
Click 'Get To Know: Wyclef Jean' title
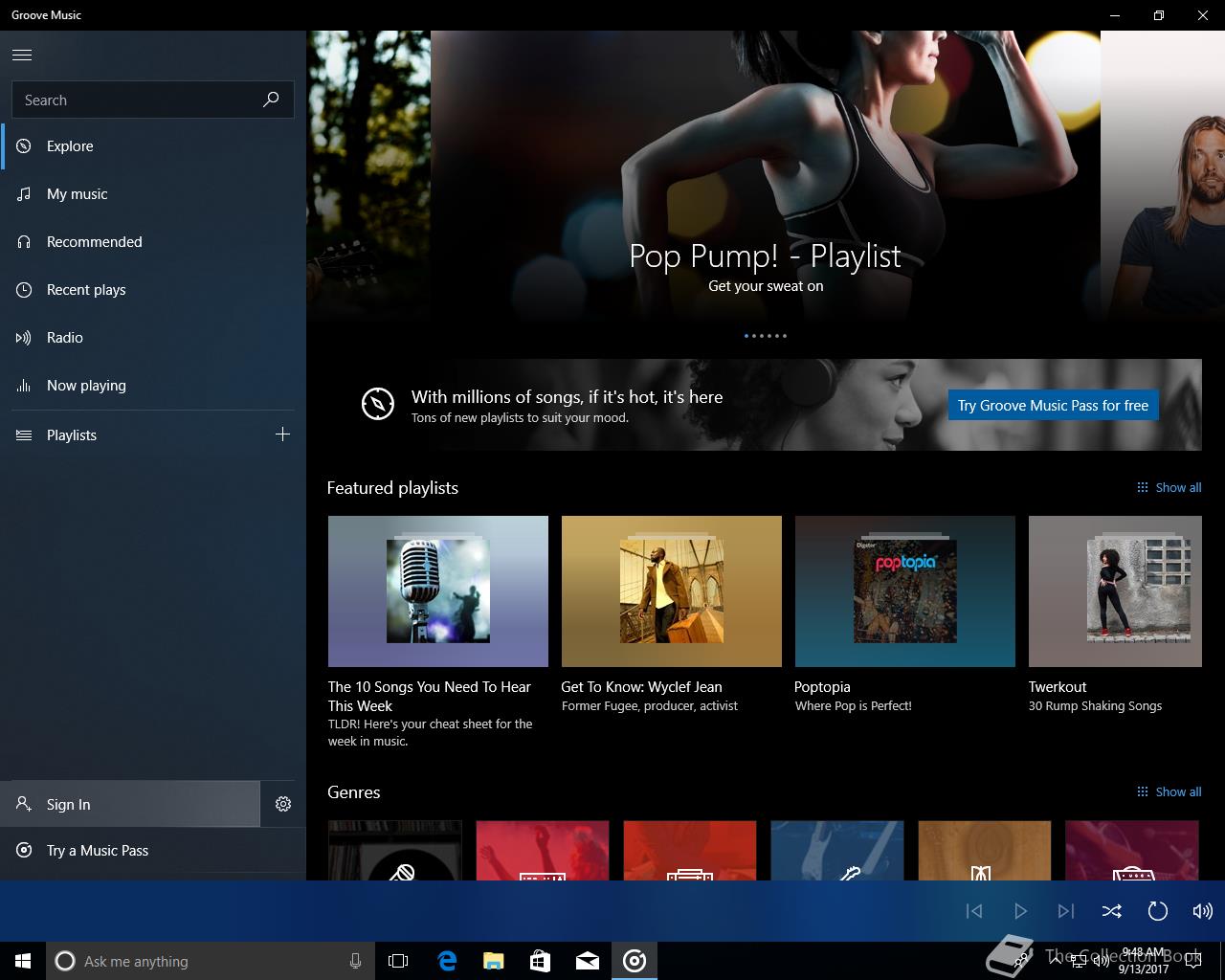[x=641, y=687]
